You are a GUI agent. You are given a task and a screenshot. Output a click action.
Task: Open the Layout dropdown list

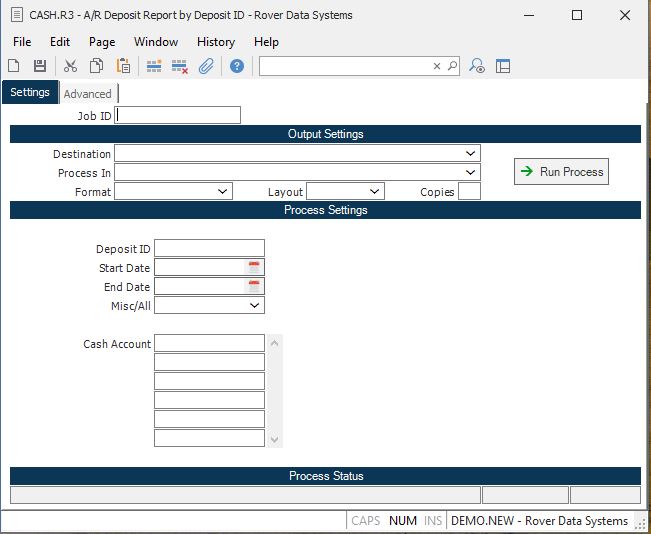point(375,191)
